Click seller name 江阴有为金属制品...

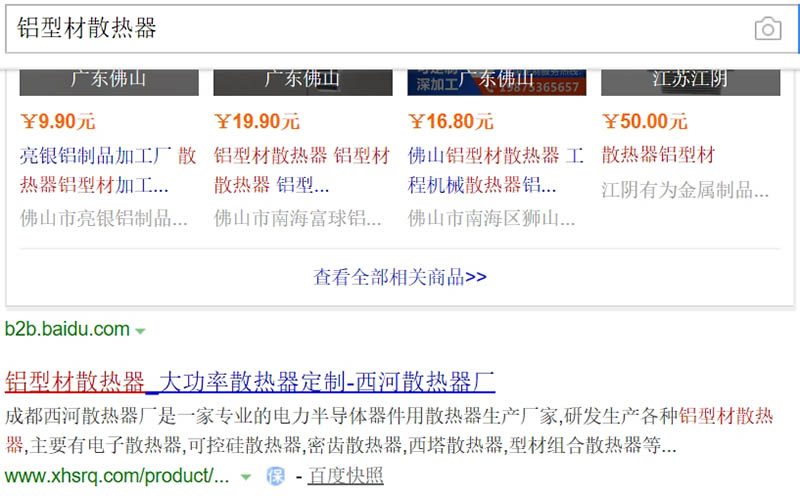point(685,190)
